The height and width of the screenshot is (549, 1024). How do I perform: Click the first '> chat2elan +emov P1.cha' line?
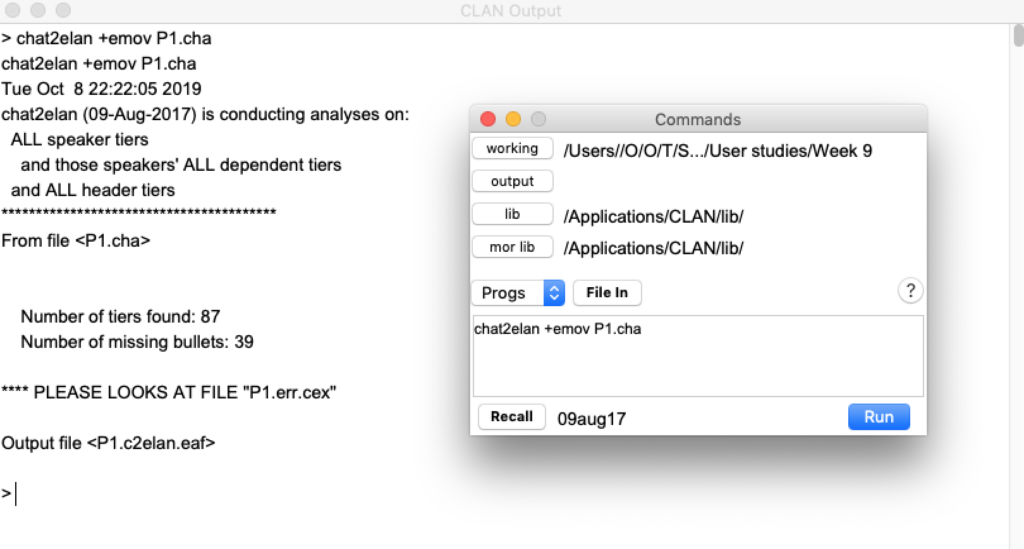(x=106, y=39)
